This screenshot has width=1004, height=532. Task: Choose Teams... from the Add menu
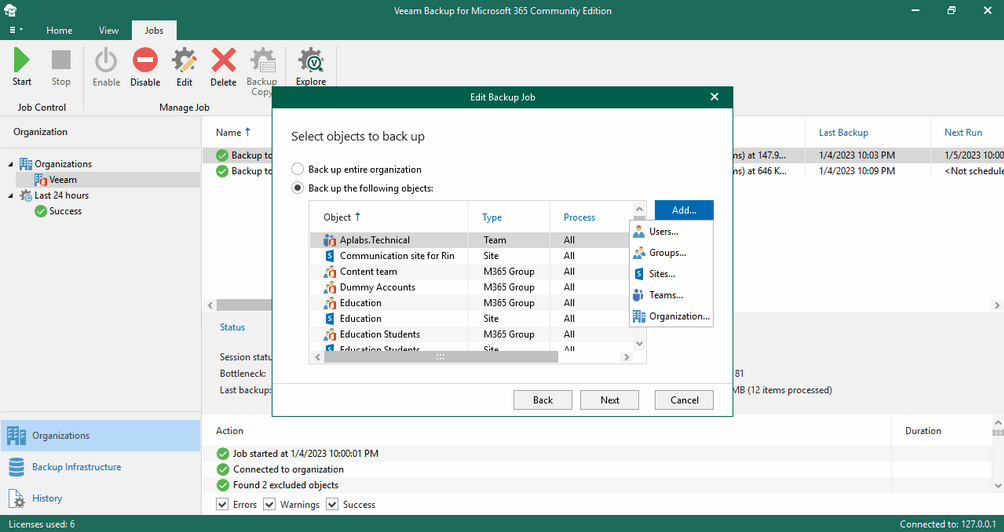pyautogui.click(x=665, y=295)
